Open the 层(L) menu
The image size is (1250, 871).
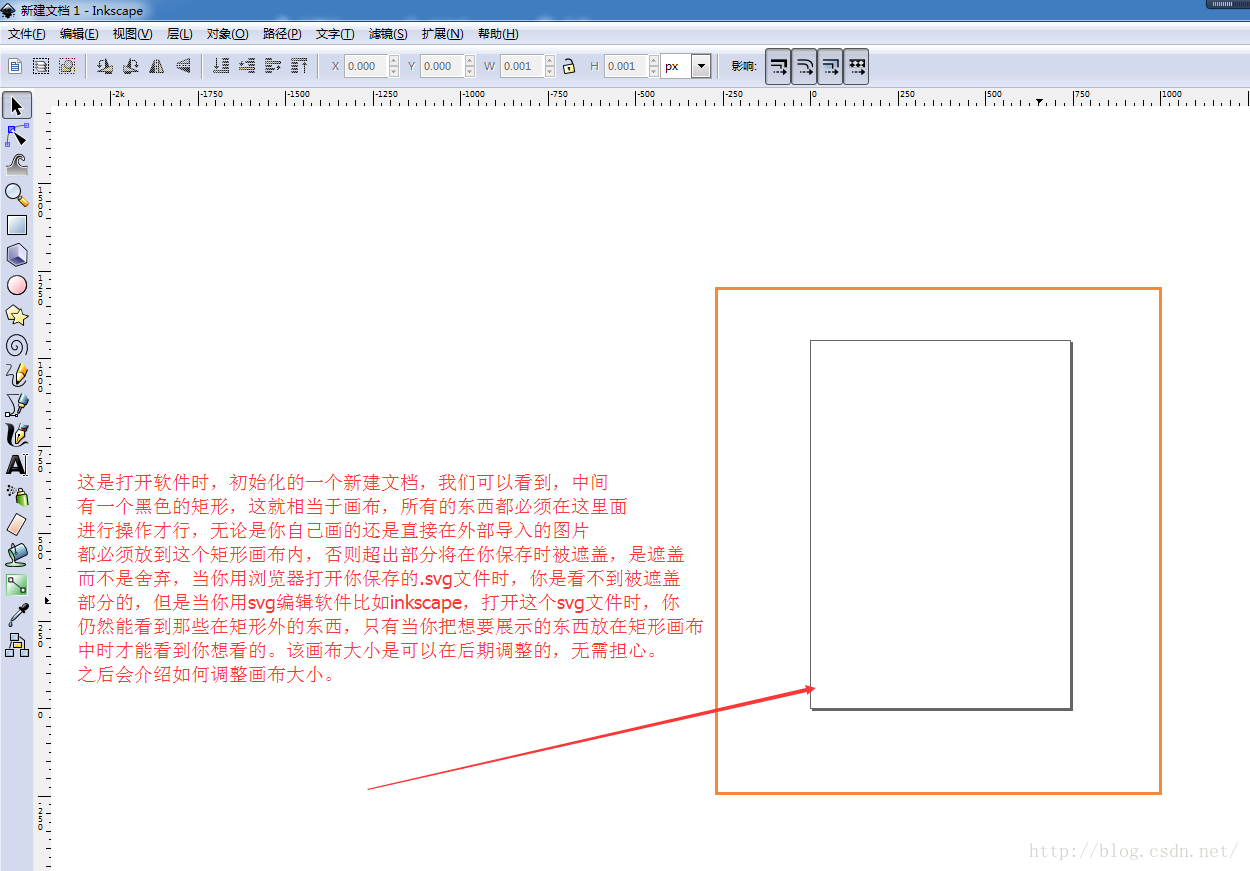tap(180, 34)
